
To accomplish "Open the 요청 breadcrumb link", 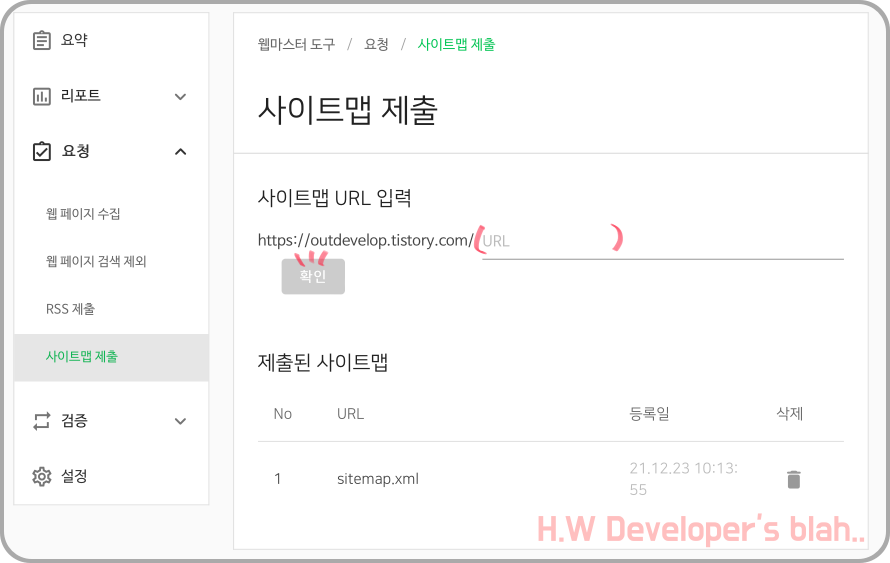I will pos(376,44).
